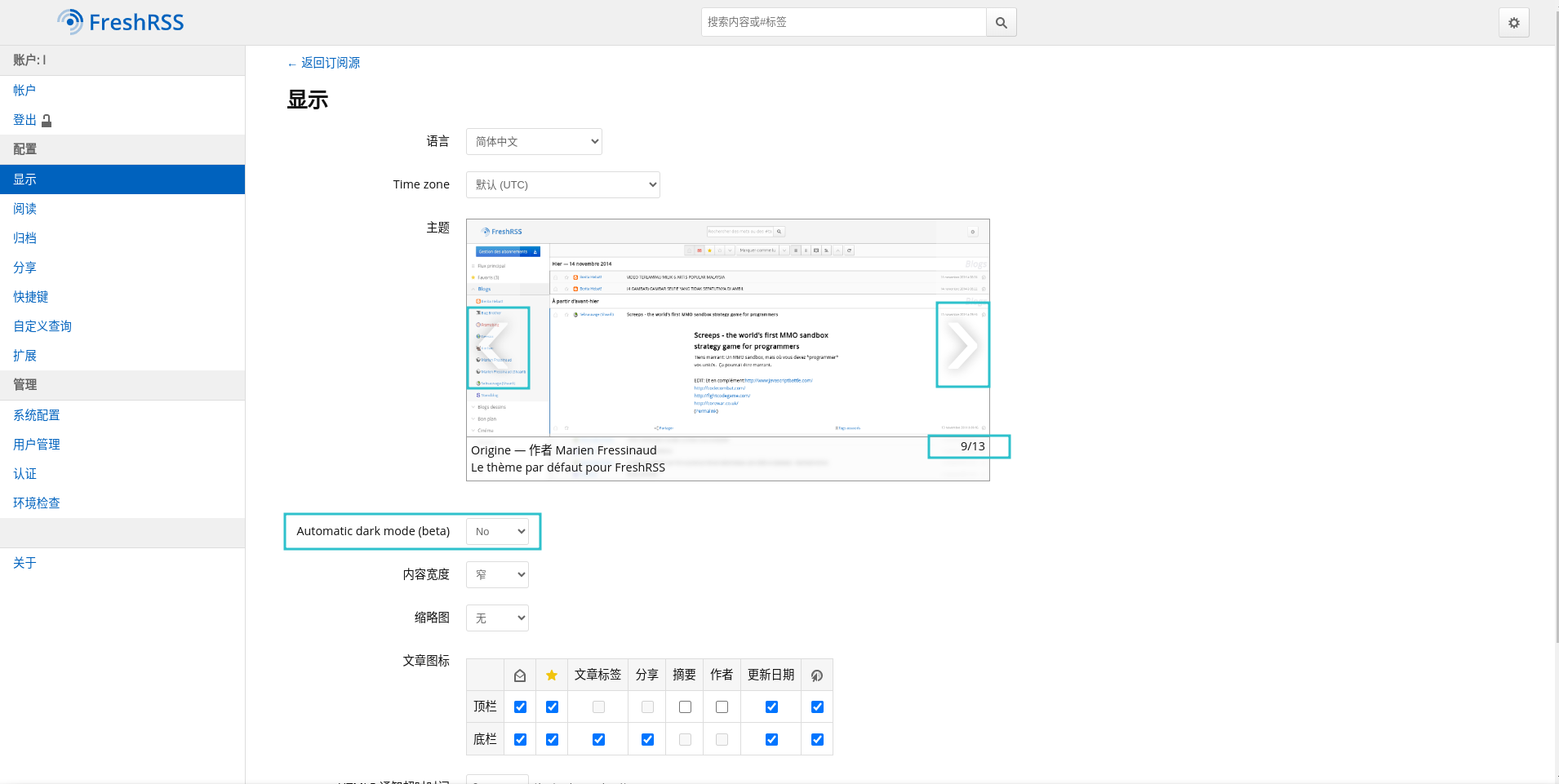Image resolution: width=1559 pixels, height=784 pixels.
Task: Uncheck 更新日期 checkbox in 底栏 row
Action: click(771, 740)
